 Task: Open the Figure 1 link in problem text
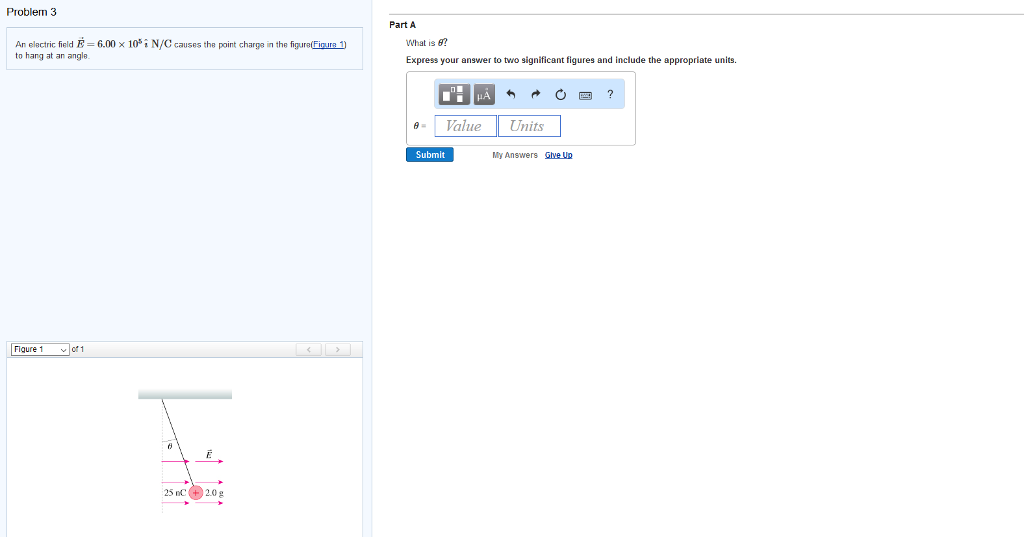pyautogui.click(x=328, y=44)
